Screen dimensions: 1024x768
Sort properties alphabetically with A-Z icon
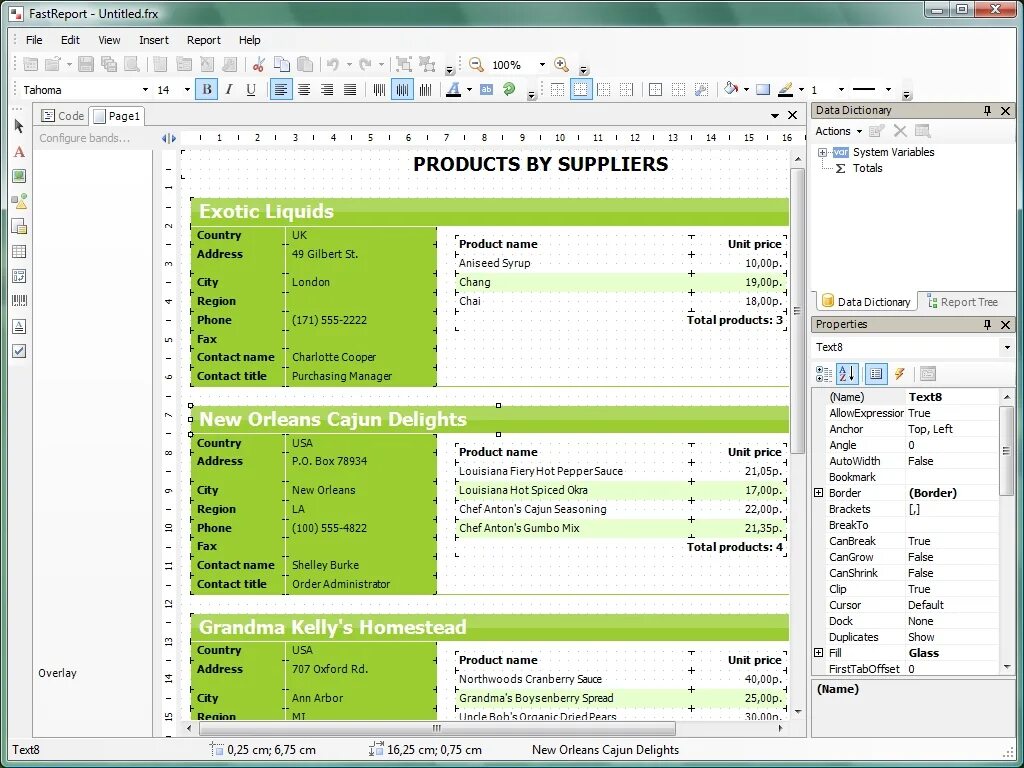point(847,374)
